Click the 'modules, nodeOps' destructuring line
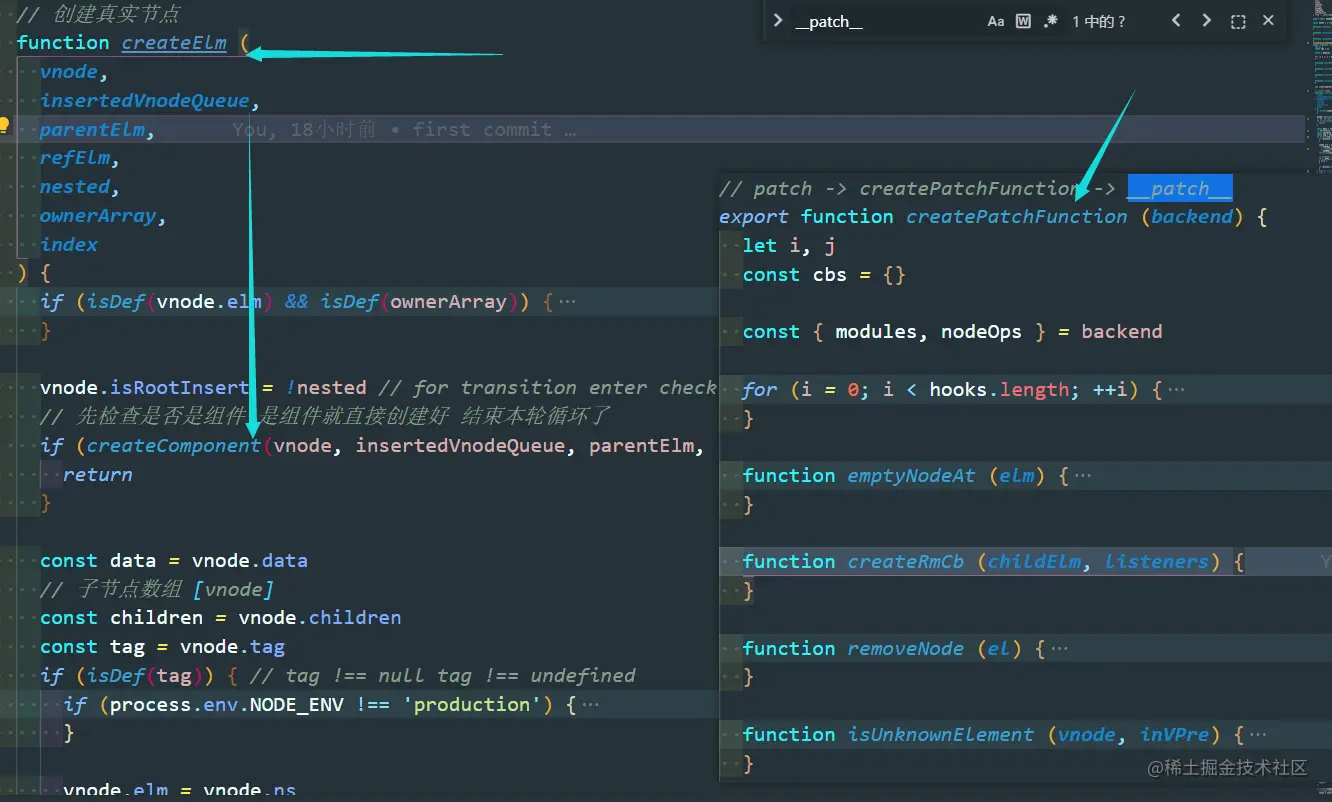1332x802 pixels. 953,331
